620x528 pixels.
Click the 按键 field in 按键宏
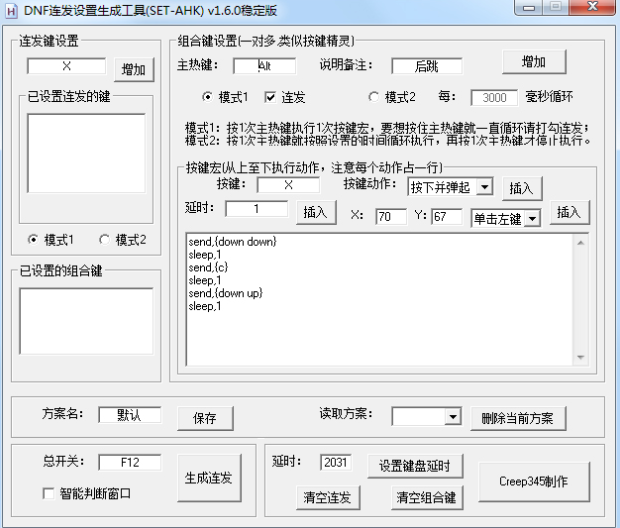click(x=288, y=185)
